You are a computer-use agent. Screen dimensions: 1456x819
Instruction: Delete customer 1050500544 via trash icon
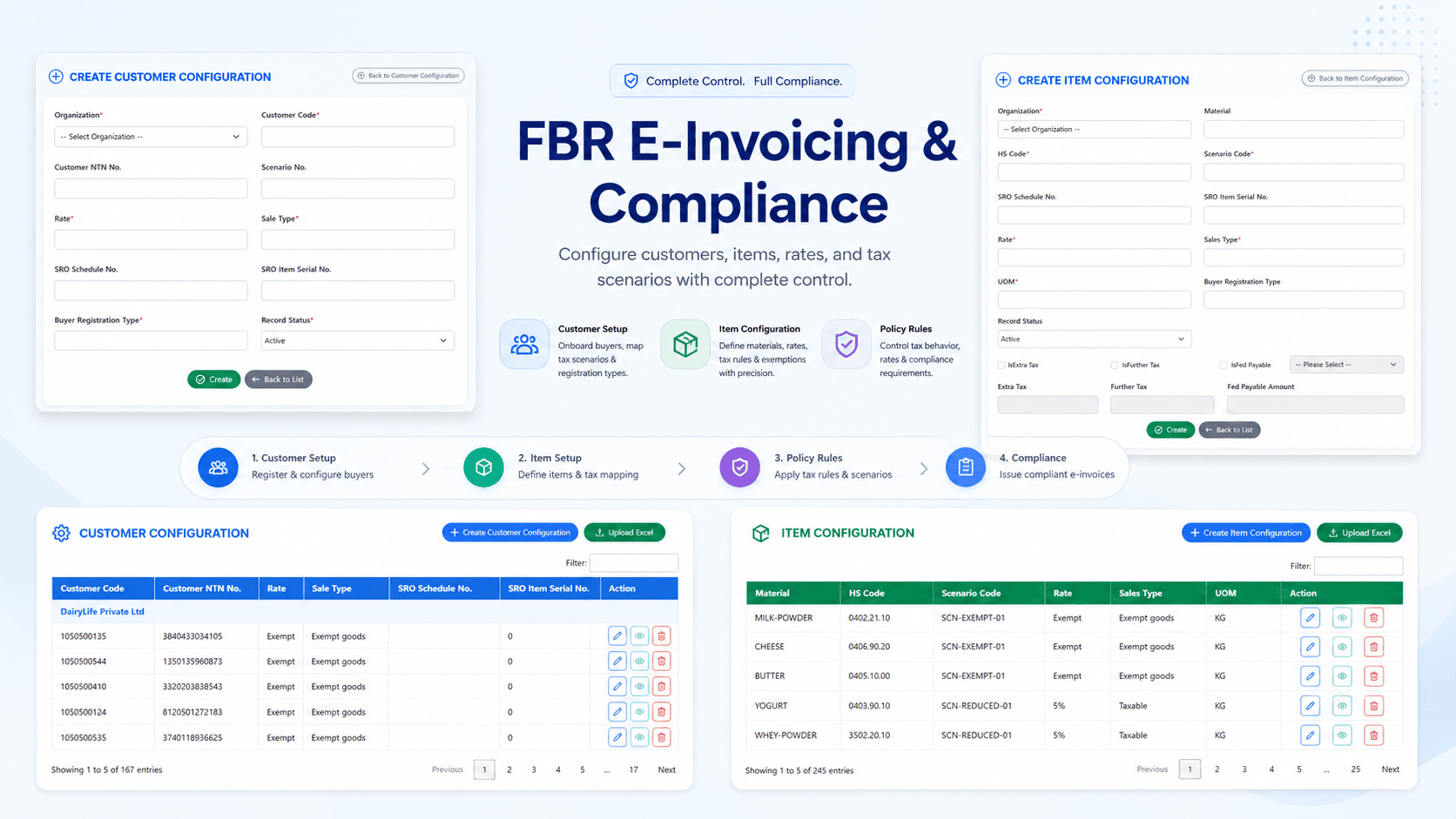click(x=662, y=661)
